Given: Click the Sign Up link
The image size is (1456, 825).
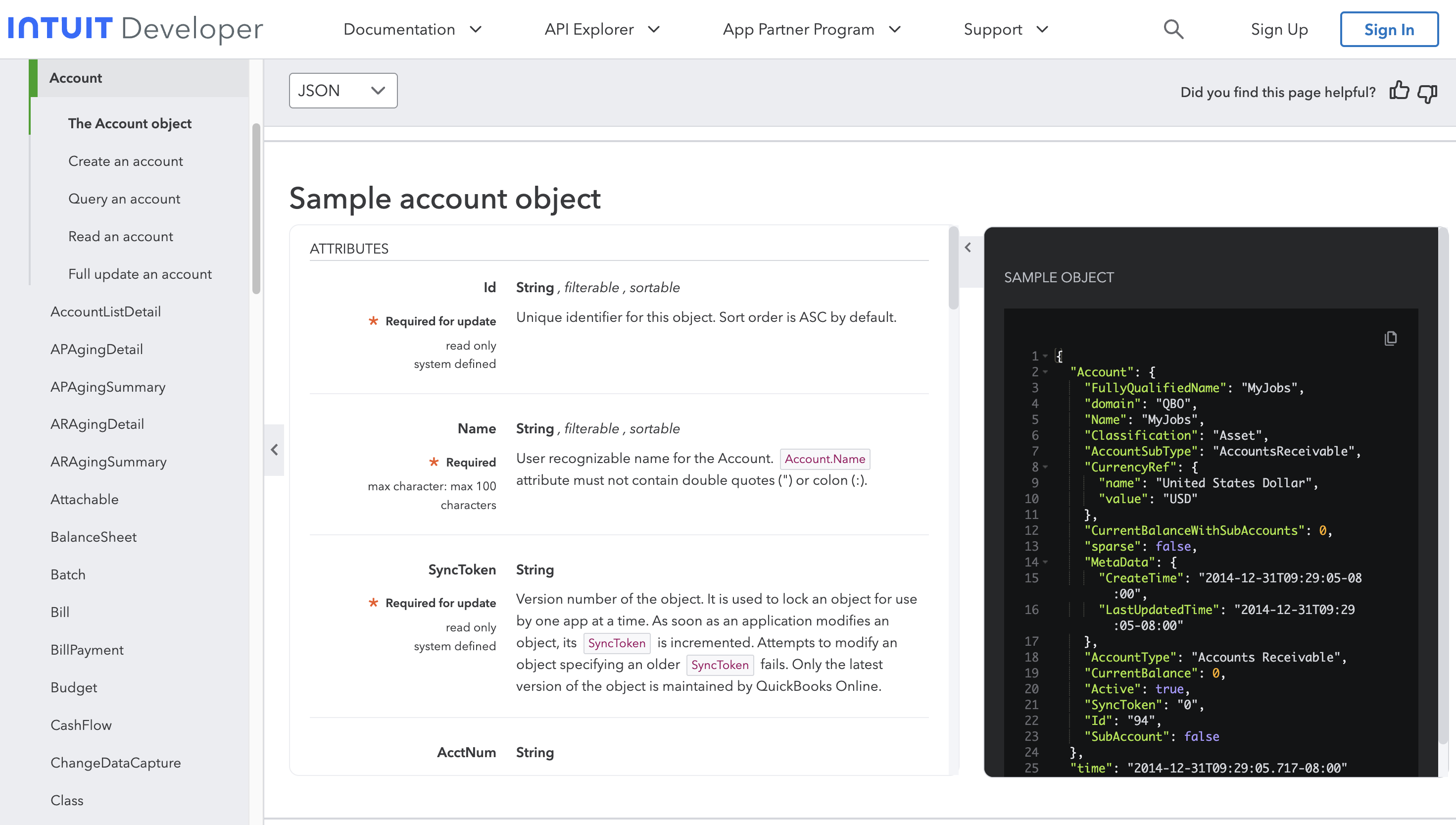Looking at the screenshot, I should pyautogui.click(x=1279, y=30).
